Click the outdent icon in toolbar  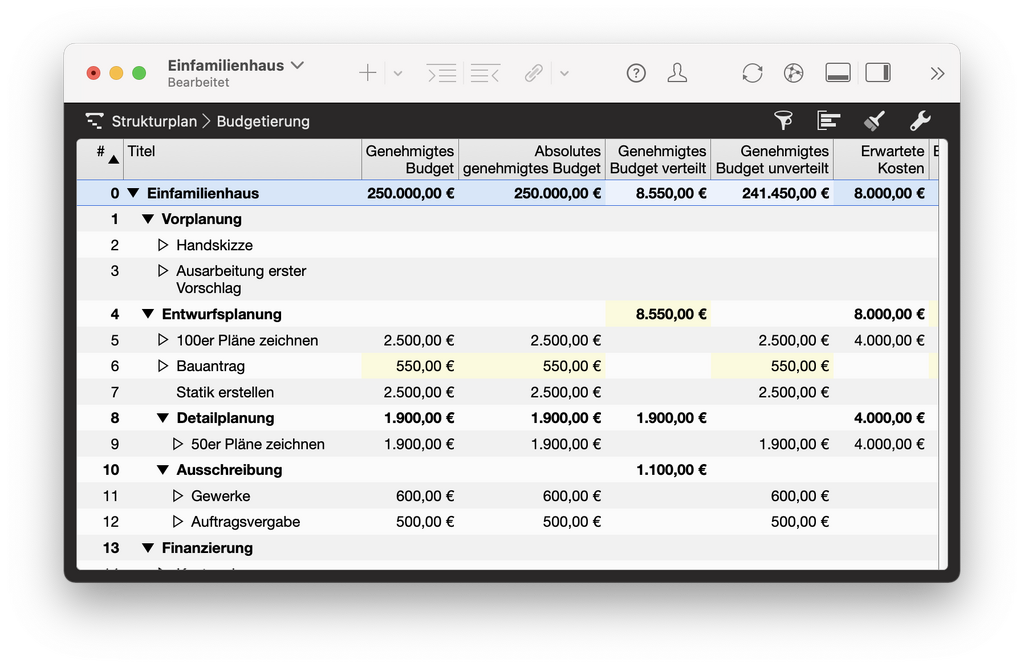(485, 73)
